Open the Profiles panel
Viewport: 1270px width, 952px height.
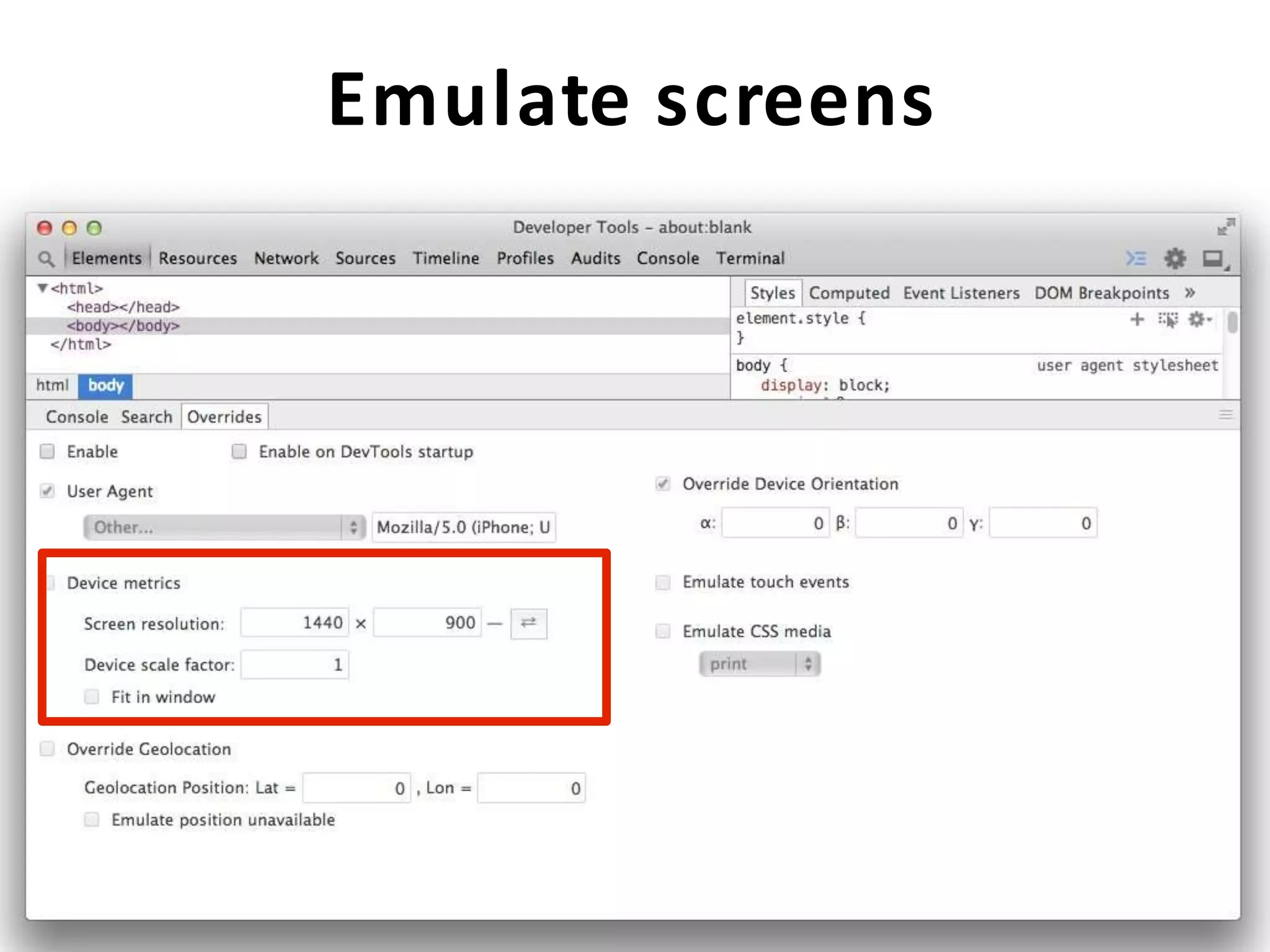coord(525,258)
